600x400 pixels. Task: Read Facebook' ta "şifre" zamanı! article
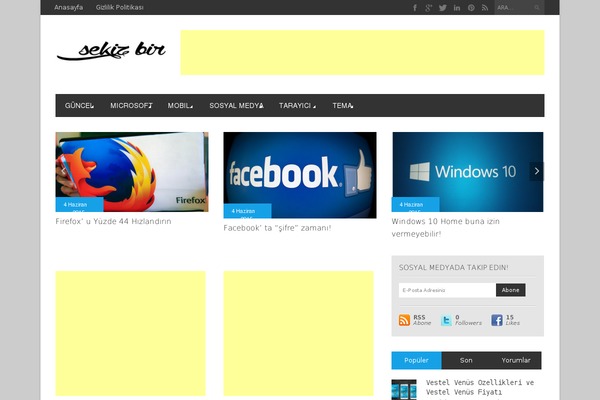[x=277, y=228]
